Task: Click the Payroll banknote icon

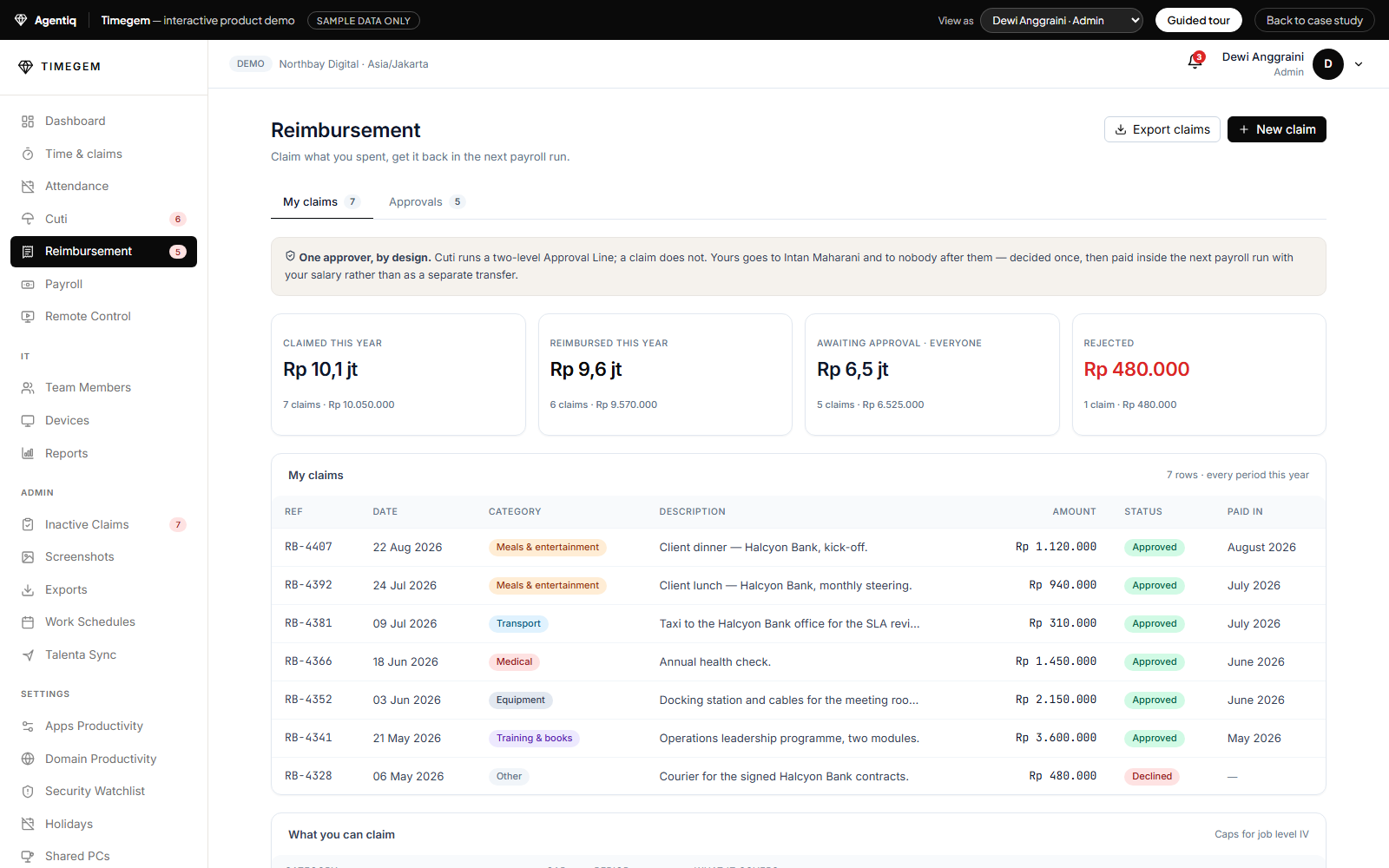Action: [x=28, y=284]
